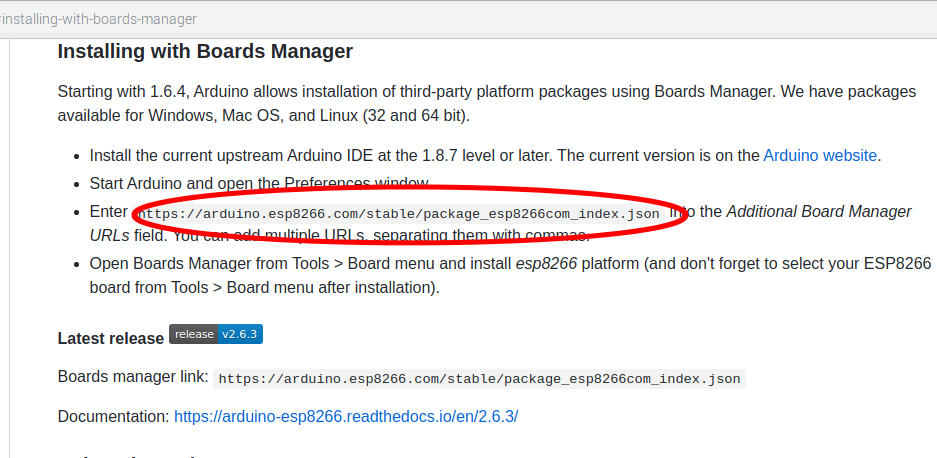Screen dimensions: 937x458
Task: Click the intro paragraph starting with 1.6.4
Action: click(x=487, y=103)
